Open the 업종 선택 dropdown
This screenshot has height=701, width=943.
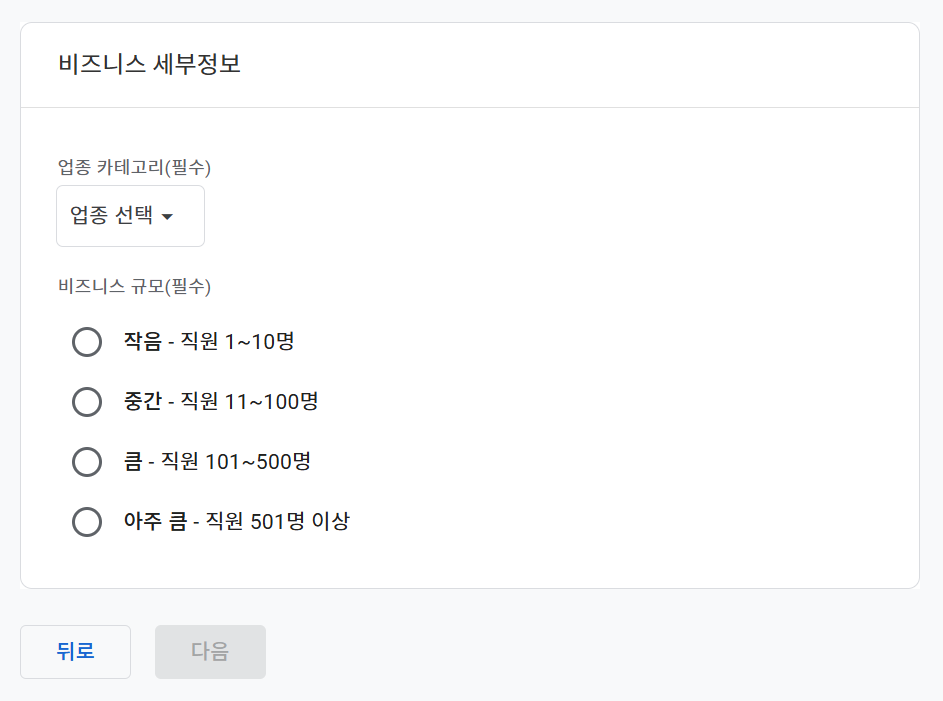click(130, 216)
